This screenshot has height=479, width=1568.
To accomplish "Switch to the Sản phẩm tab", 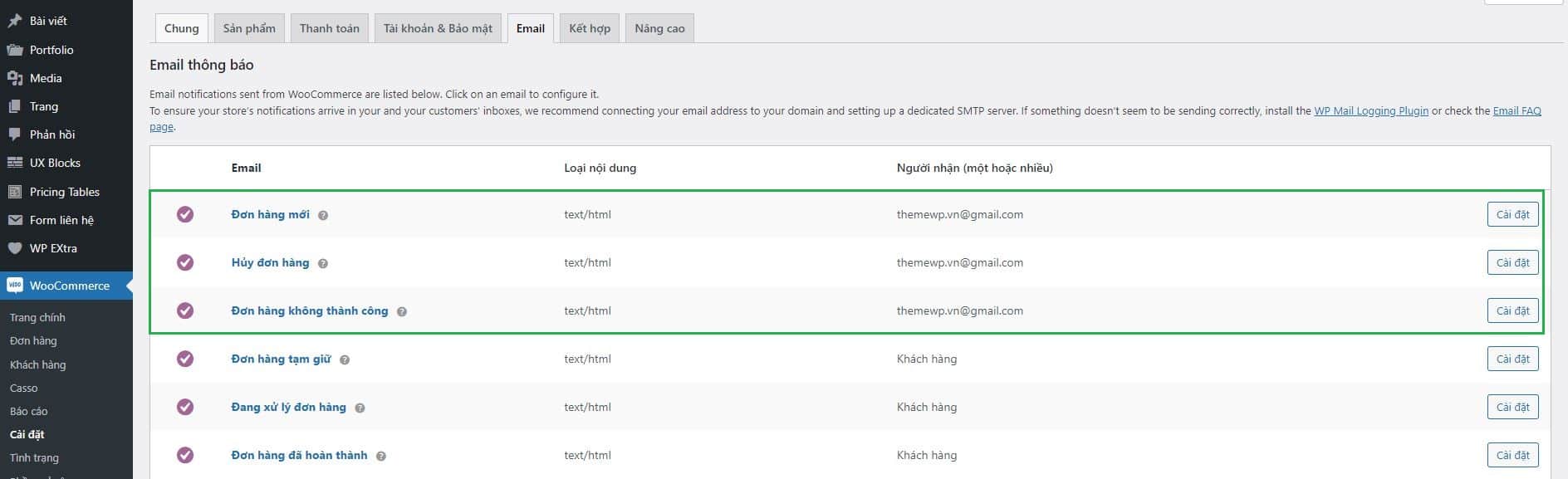I will click(x=248, y=27).
